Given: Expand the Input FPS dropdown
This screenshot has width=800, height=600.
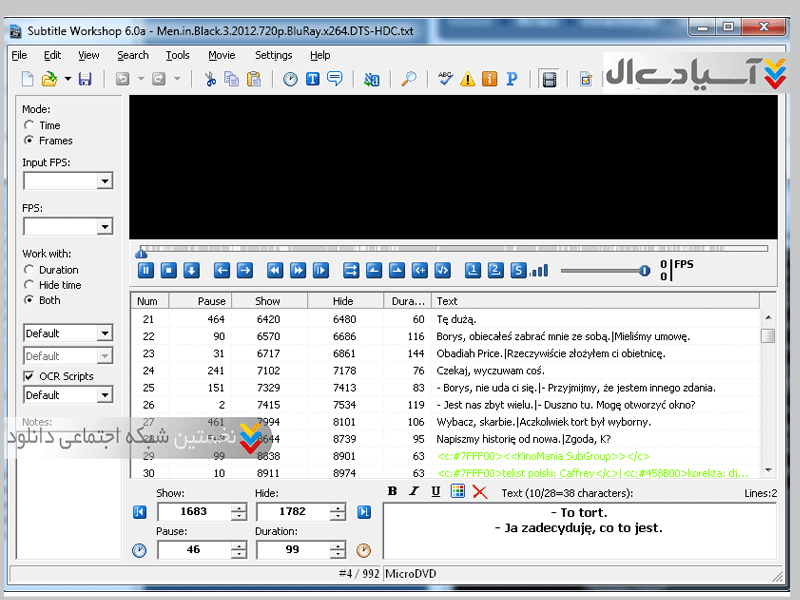Looking at the screenshot, I should click(x=104, y=181).
